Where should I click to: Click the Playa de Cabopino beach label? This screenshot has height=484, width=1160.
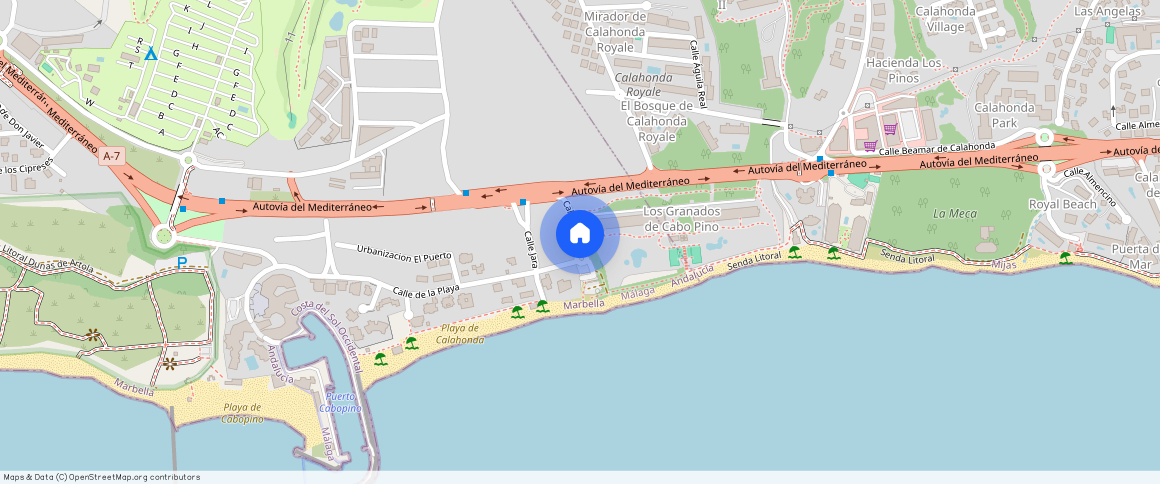243,413
